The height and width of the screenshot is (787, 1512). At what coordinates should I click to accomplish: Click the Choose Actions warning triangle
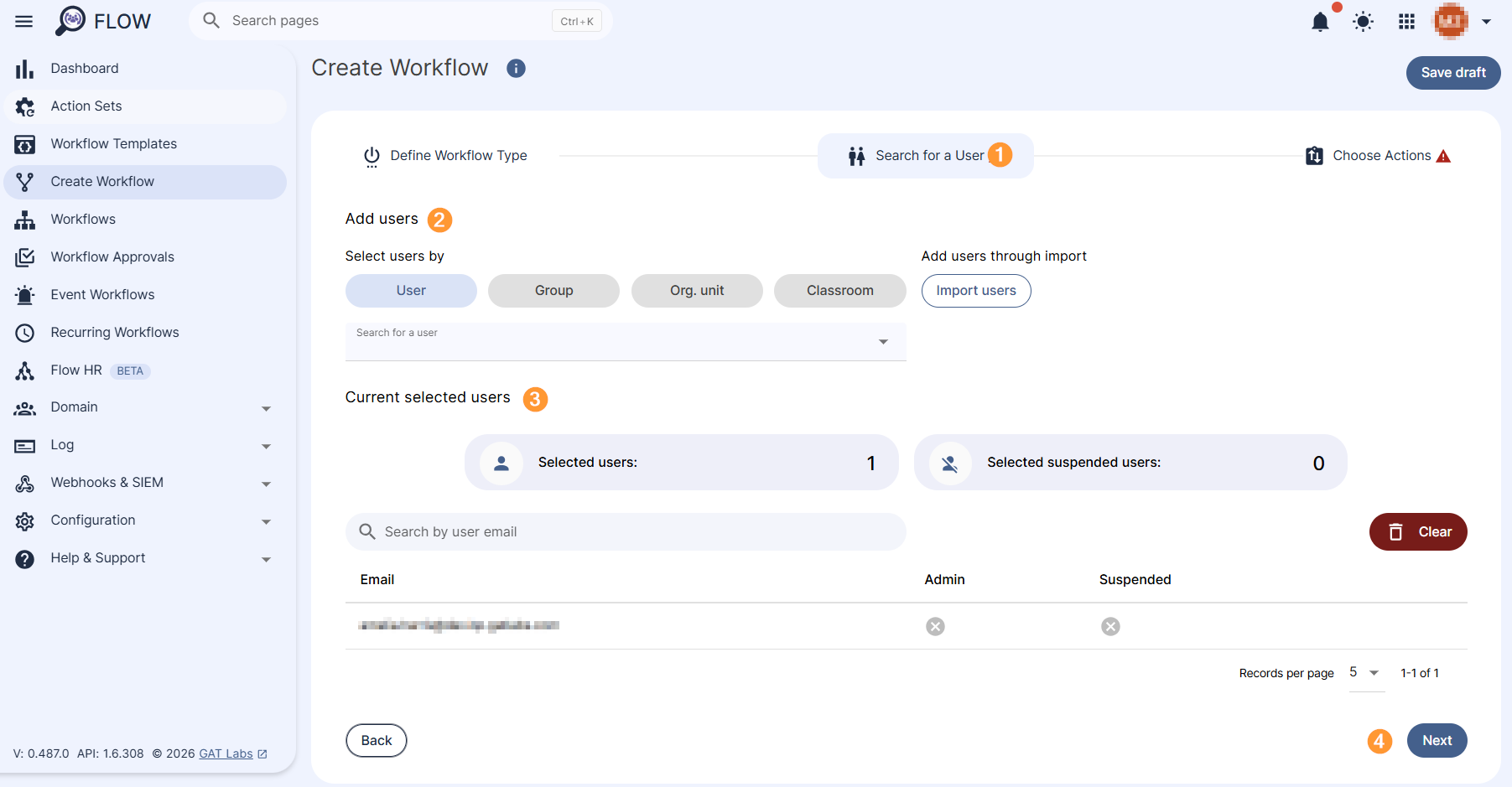click(x=1443, y=156)
